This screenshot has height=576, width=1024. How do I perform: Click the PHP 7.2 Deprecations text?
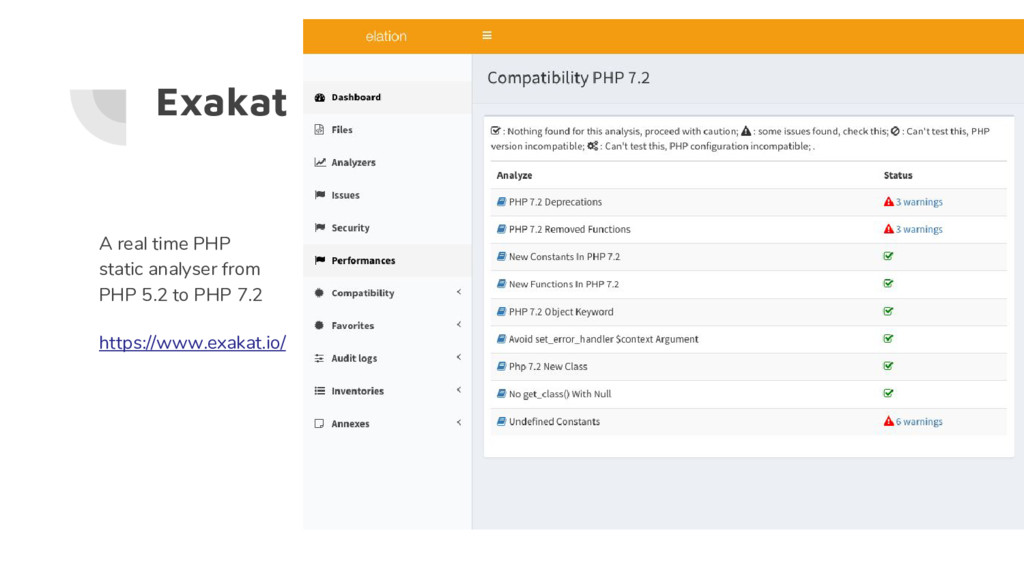(555, 202)
